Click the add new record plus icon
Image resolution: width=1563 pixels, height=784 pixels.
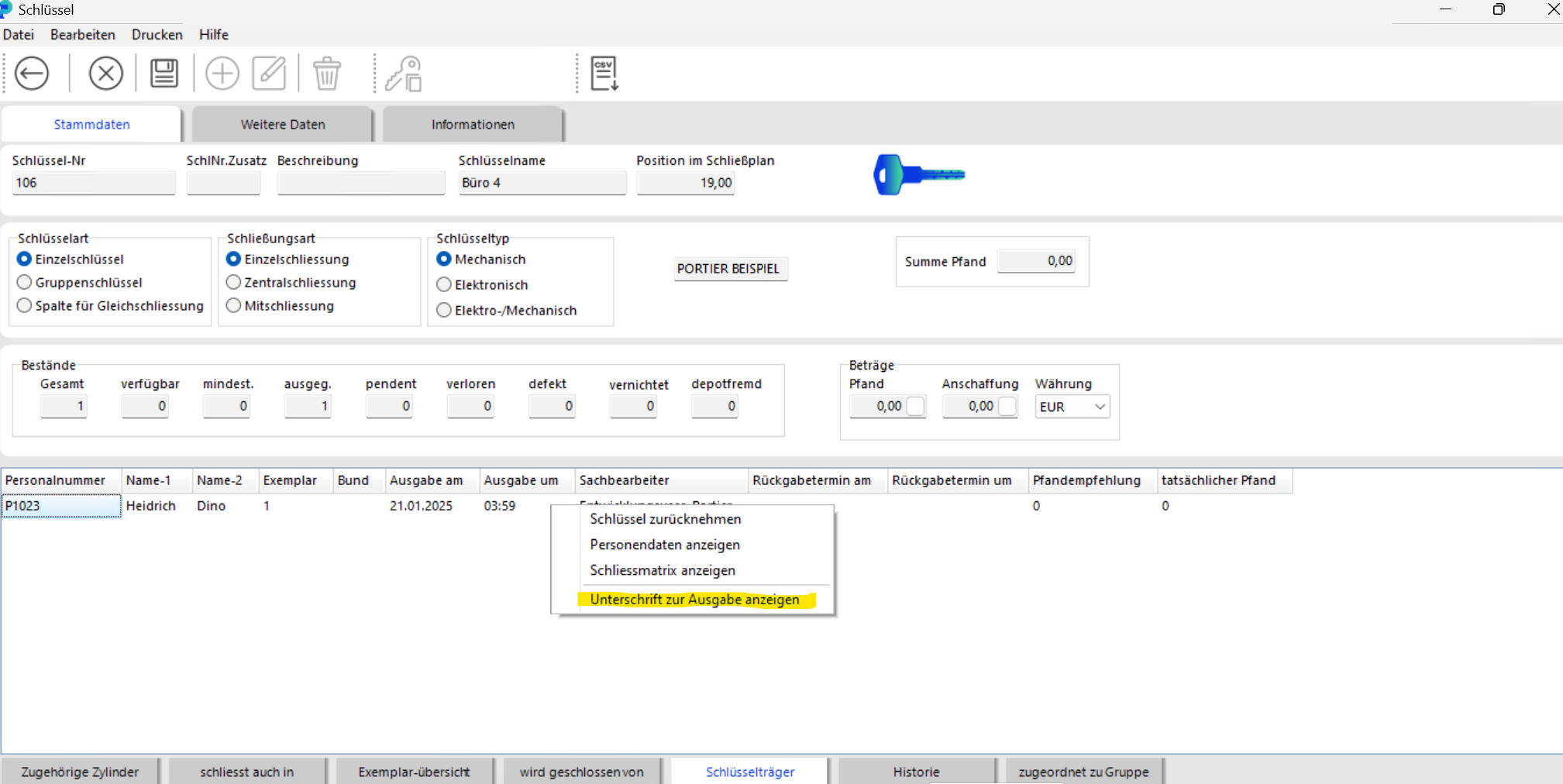pos(222,74)
